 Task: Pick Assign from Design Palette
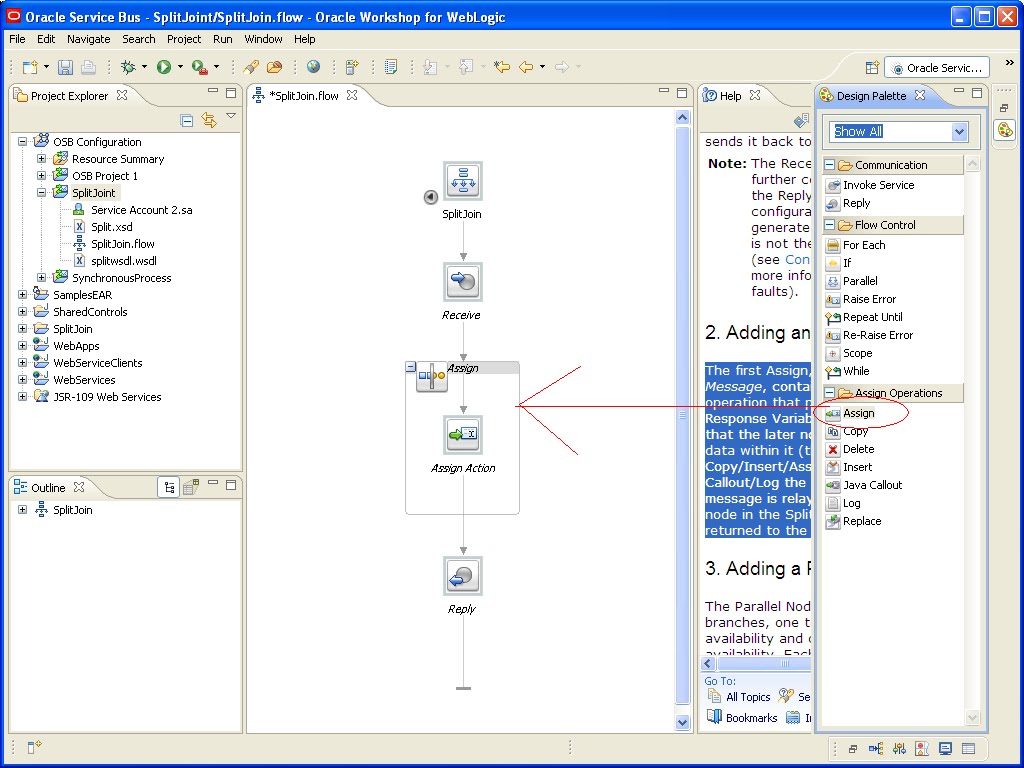point(850,413)
